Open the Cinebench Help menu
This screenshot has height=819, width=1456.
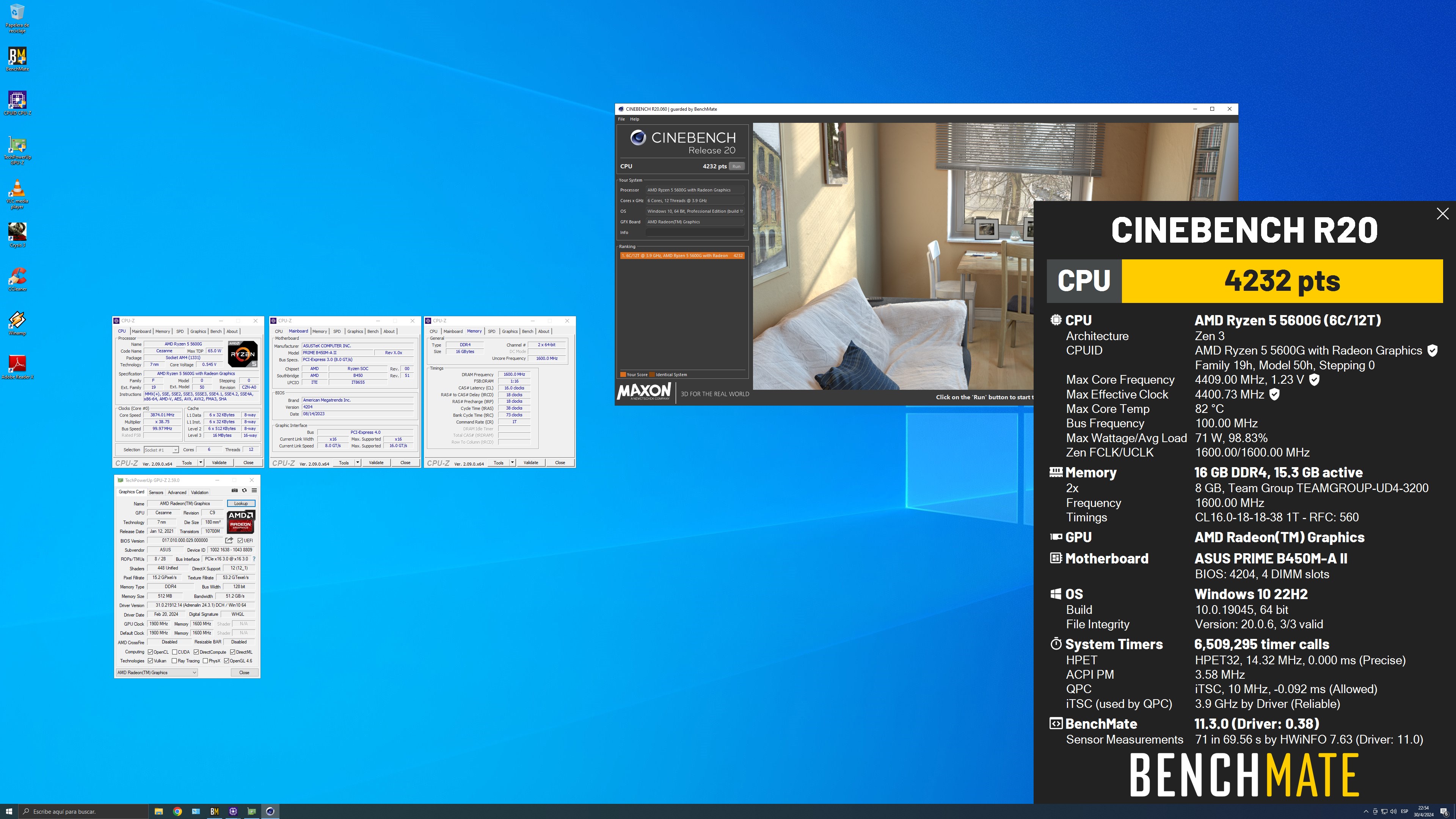[635, 119]
